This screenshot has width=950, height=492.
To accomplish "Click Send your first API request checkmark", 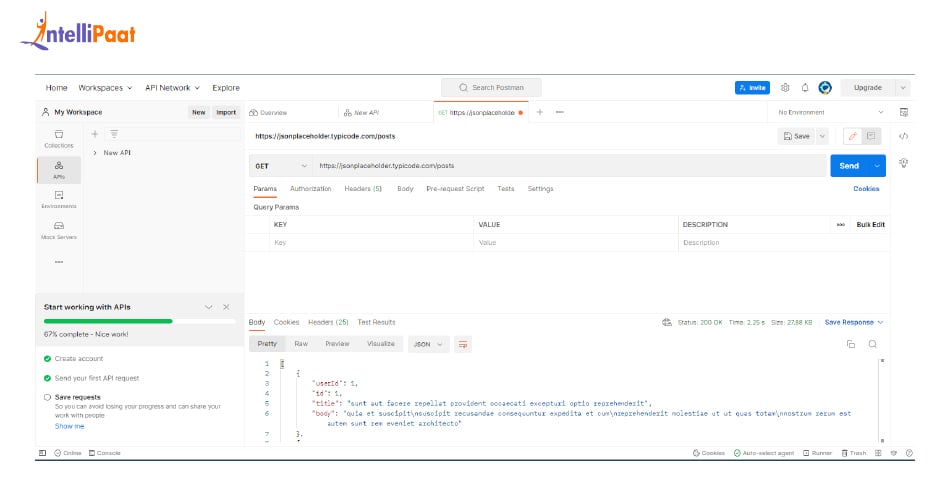I will point(47,378).
